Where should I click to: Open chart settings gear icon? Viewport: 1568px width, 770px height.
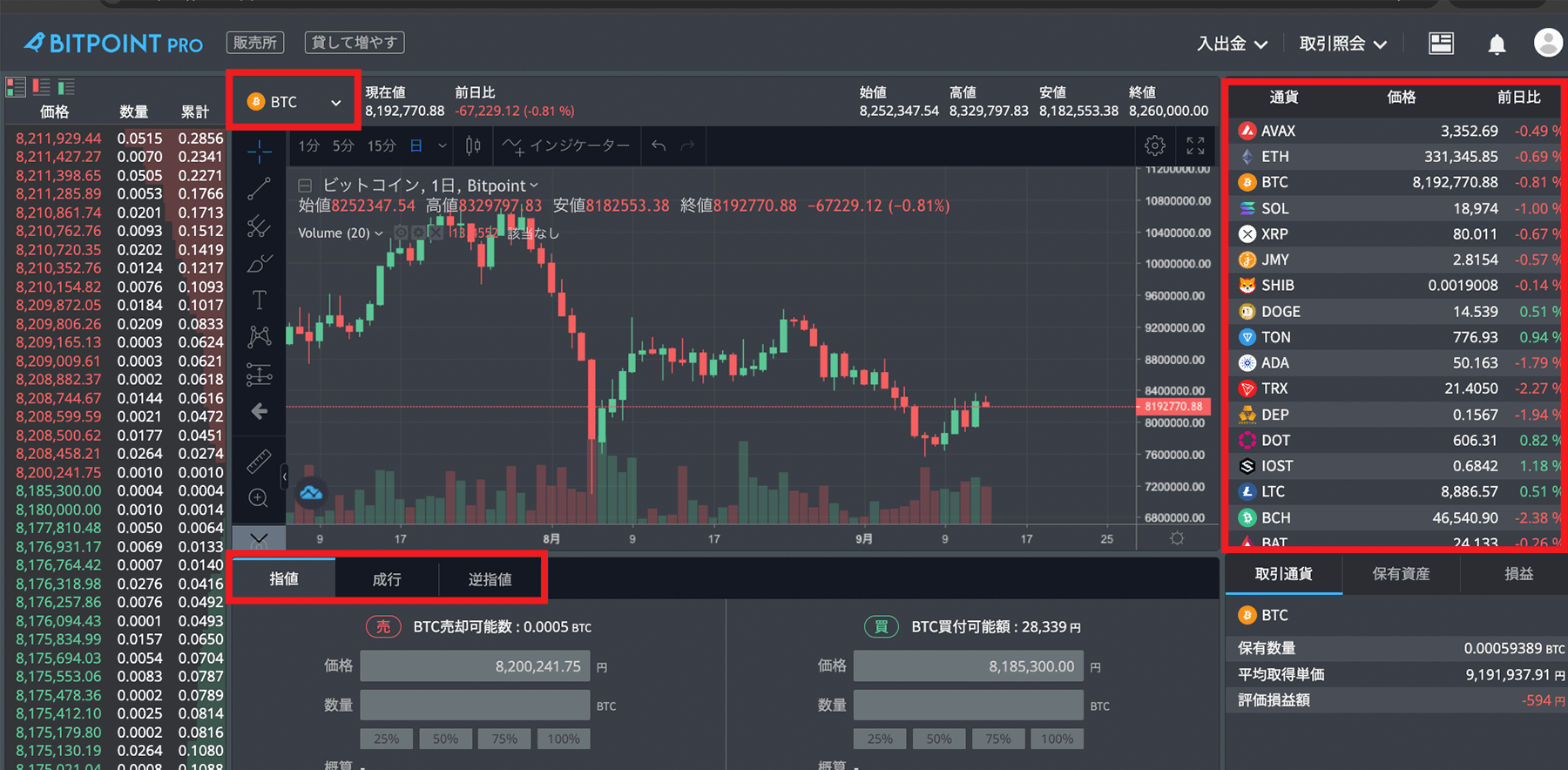(1155, 145)
